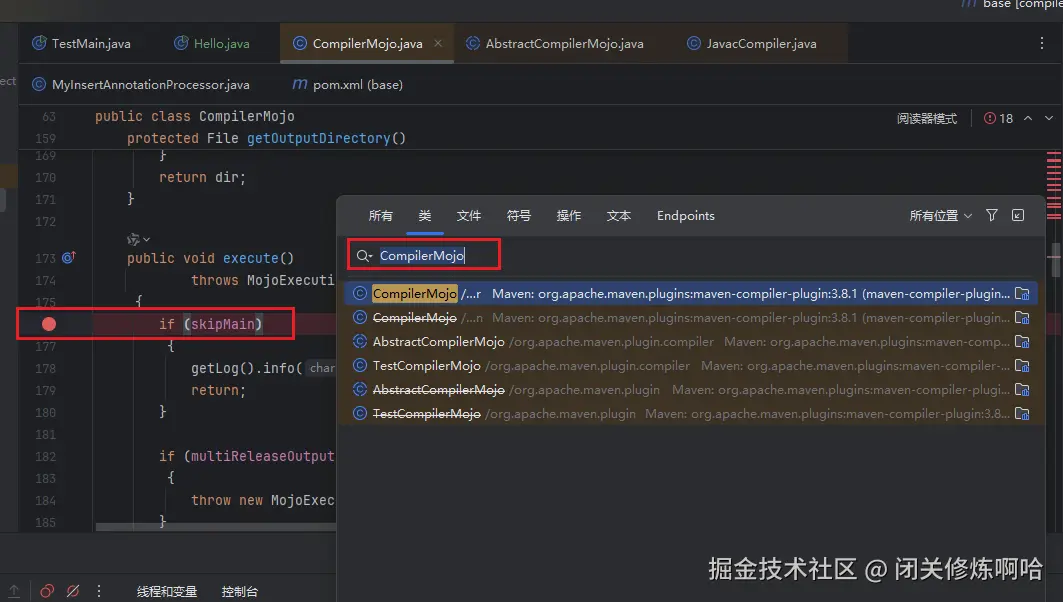The width and height of the screenshot is (1063, 602).
Task: Open the AbstractCompilerMojo.java tab
Action: (x=555, y=43)
